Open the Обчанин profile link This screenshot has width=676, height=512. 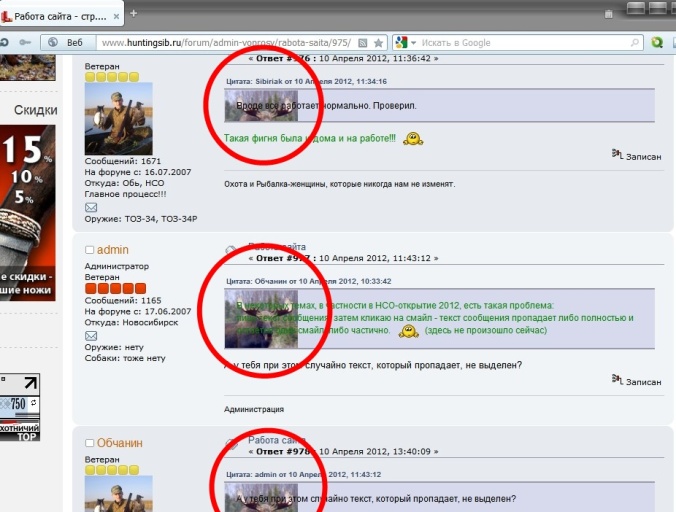(119, 443)
